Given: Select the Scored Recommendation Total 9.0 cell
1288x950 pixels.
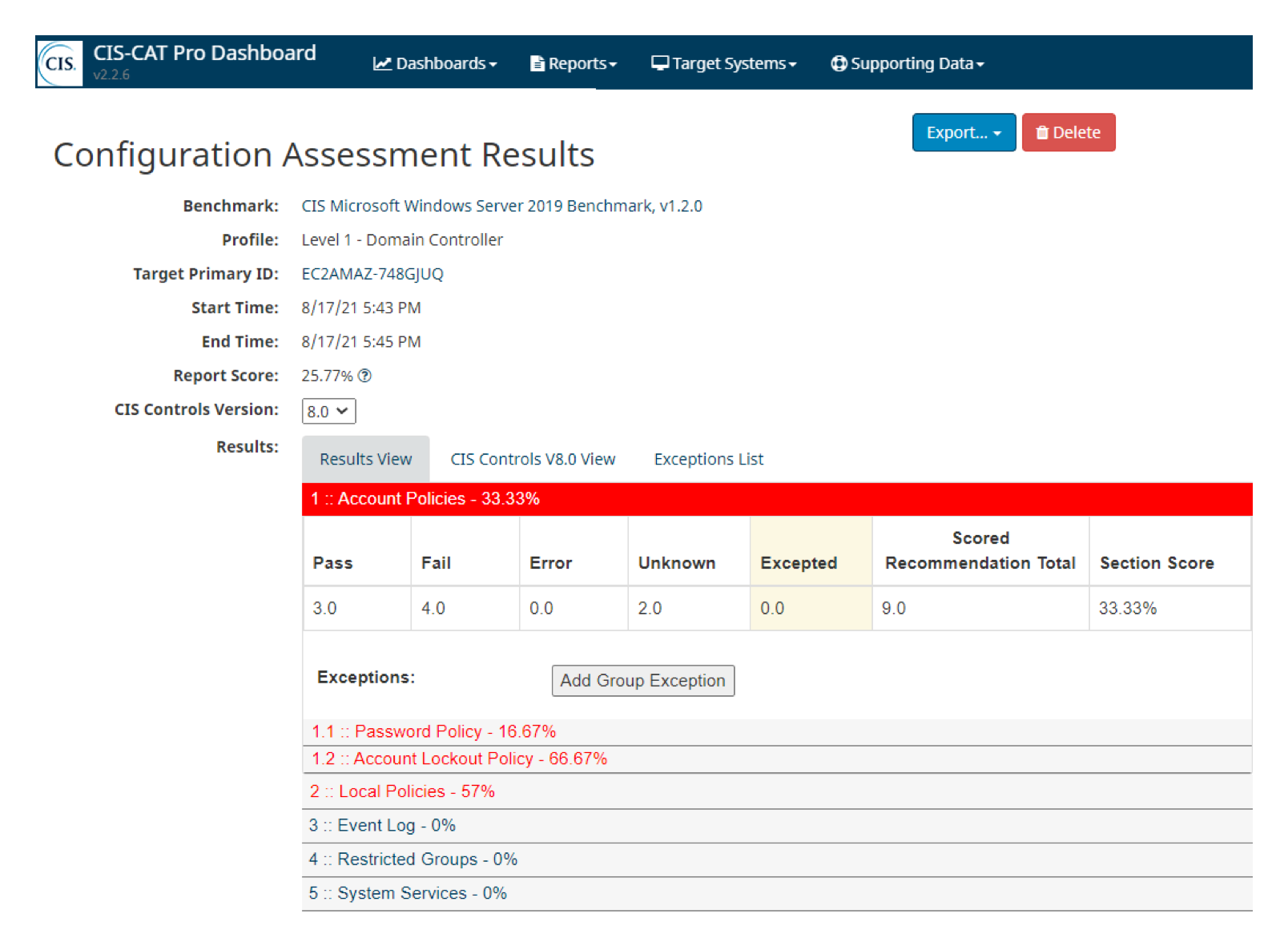Looking at the screenshot, I should point(980,608).
